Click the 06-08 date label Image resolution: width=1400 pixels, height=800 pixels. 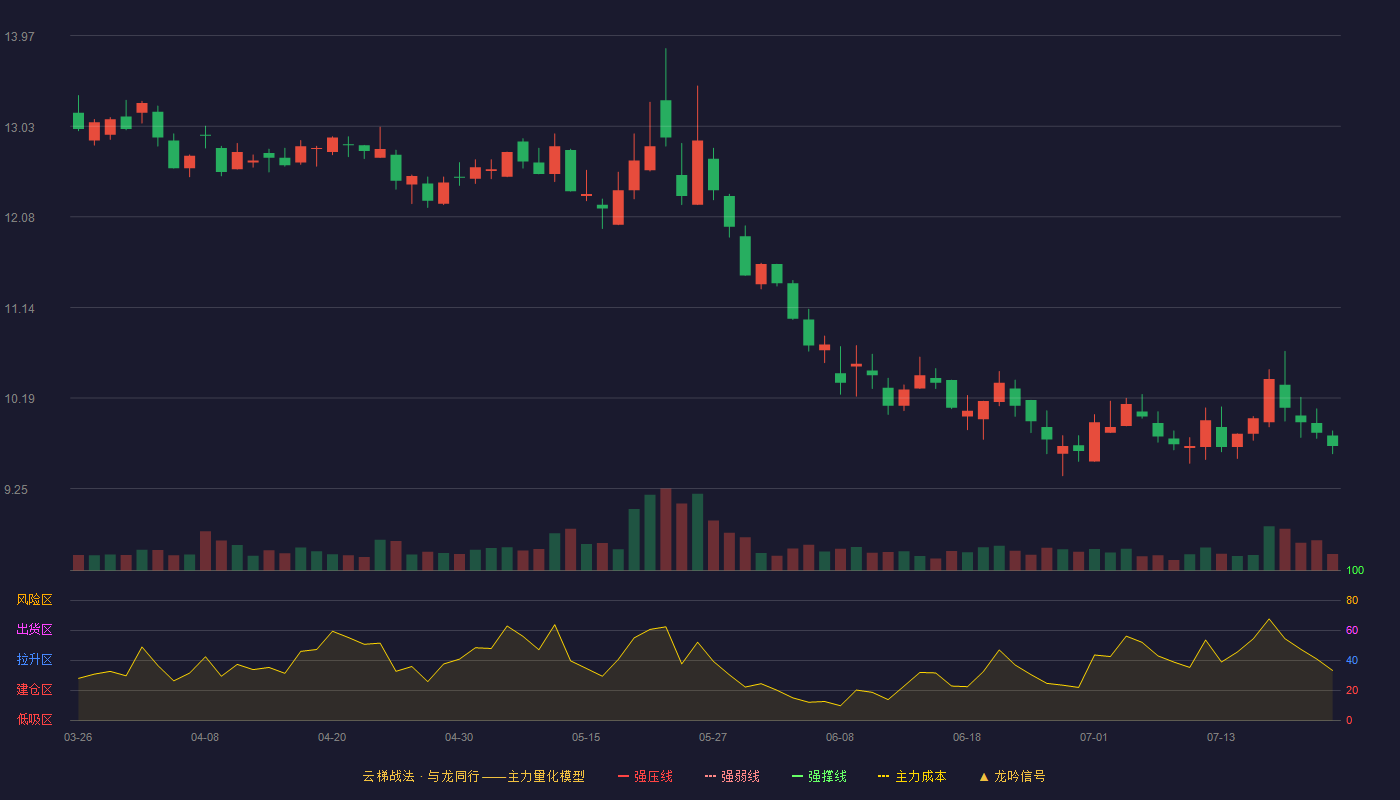[x=840, y=737]
